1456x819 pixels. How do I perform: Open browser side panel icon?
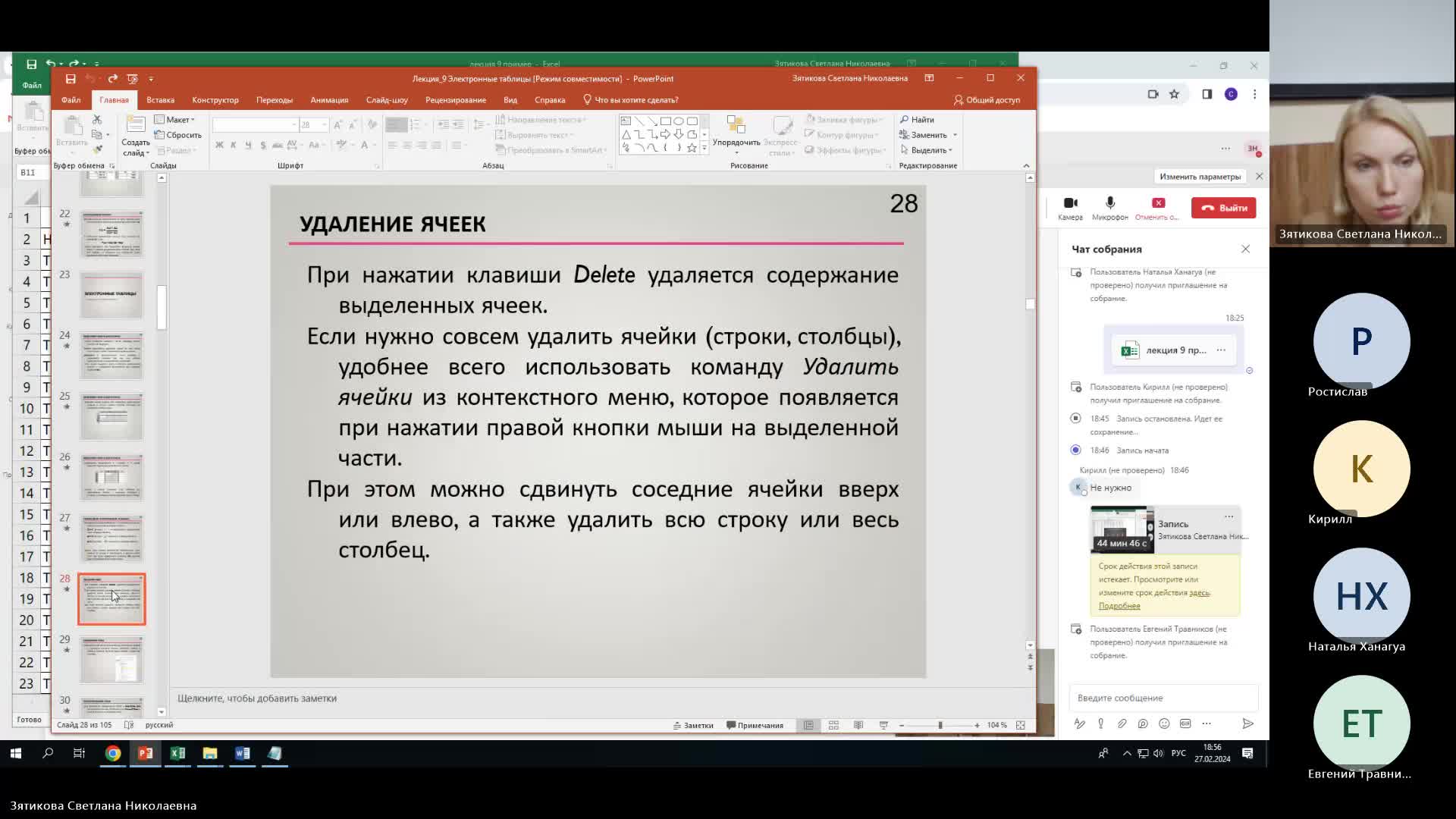coord(1207,94)
